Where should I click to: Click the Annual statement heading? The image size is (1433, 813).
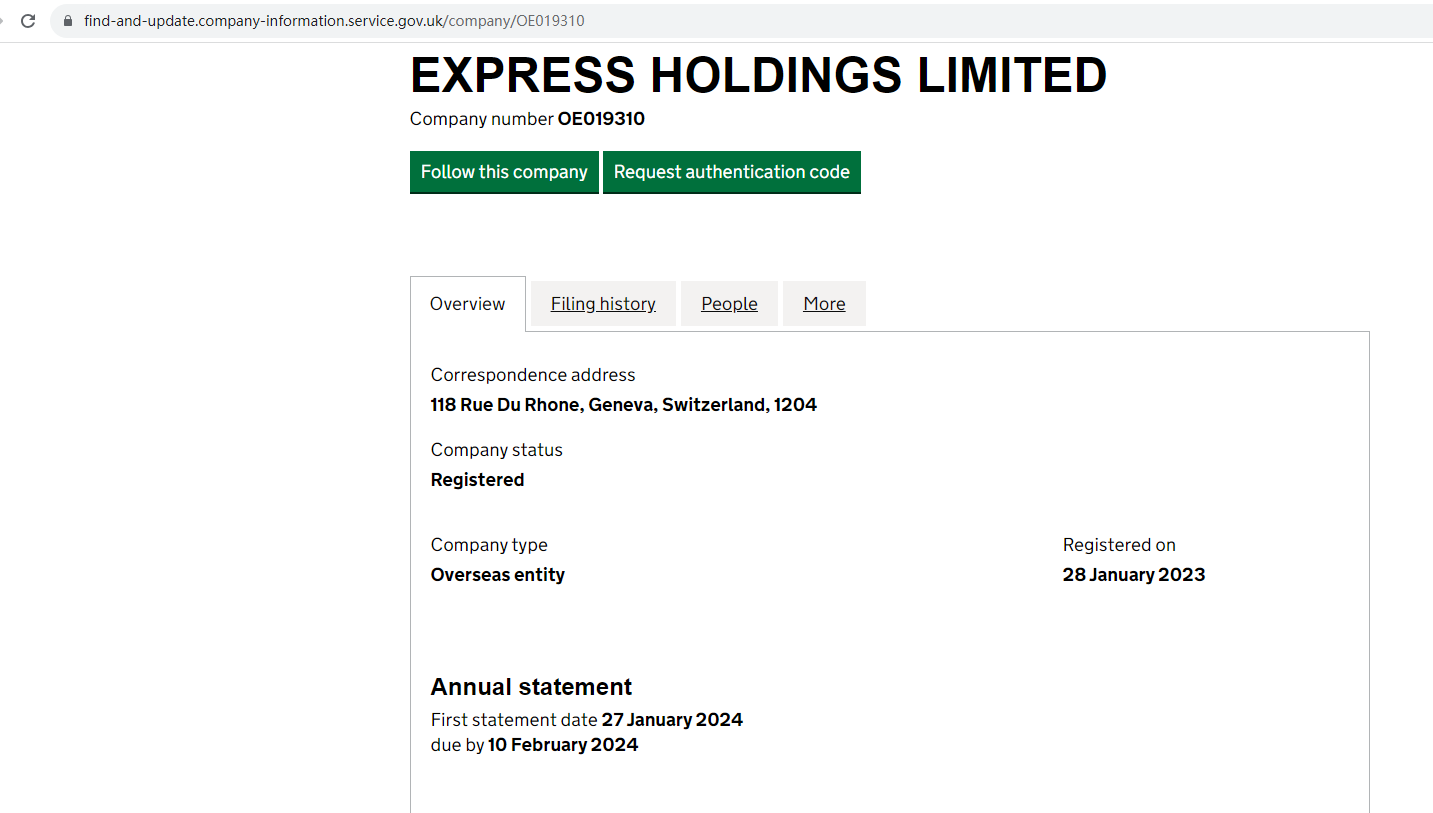pos(531,687)
